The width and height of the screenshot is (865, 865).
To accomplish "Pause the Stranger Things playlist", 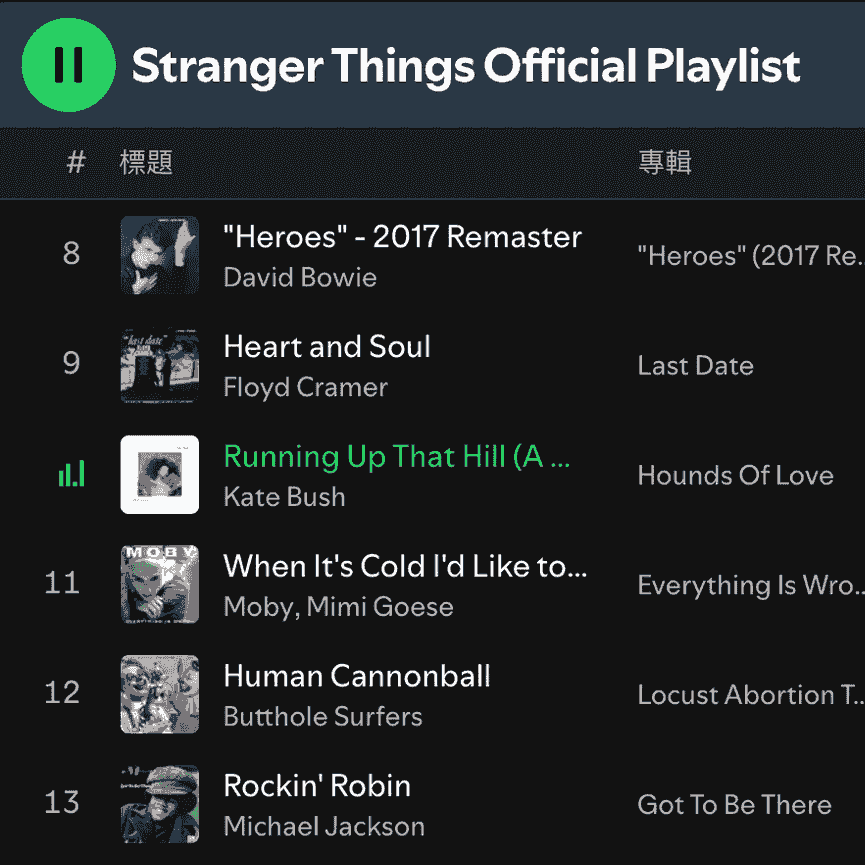I will (68, 65).
